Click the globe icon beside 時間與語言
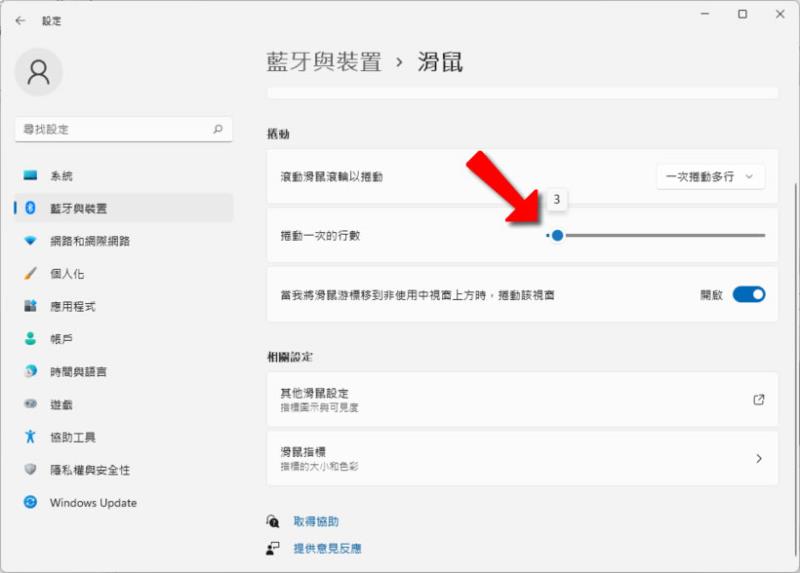Image resolution: width=800 pixels, height=573 pixels. [30, 371]
